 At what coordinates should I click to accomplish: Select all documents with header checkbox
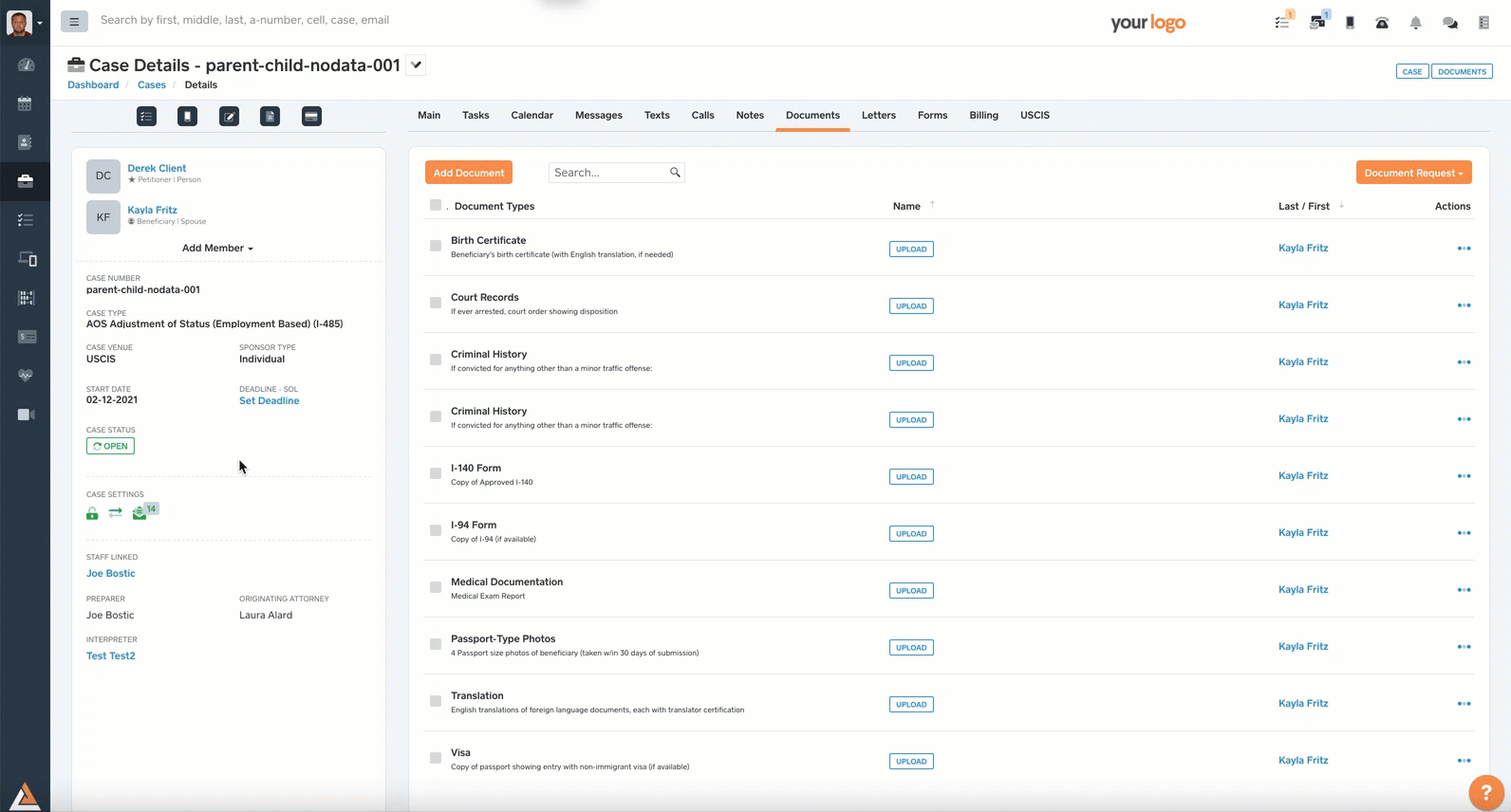click(x=436, y=205)
